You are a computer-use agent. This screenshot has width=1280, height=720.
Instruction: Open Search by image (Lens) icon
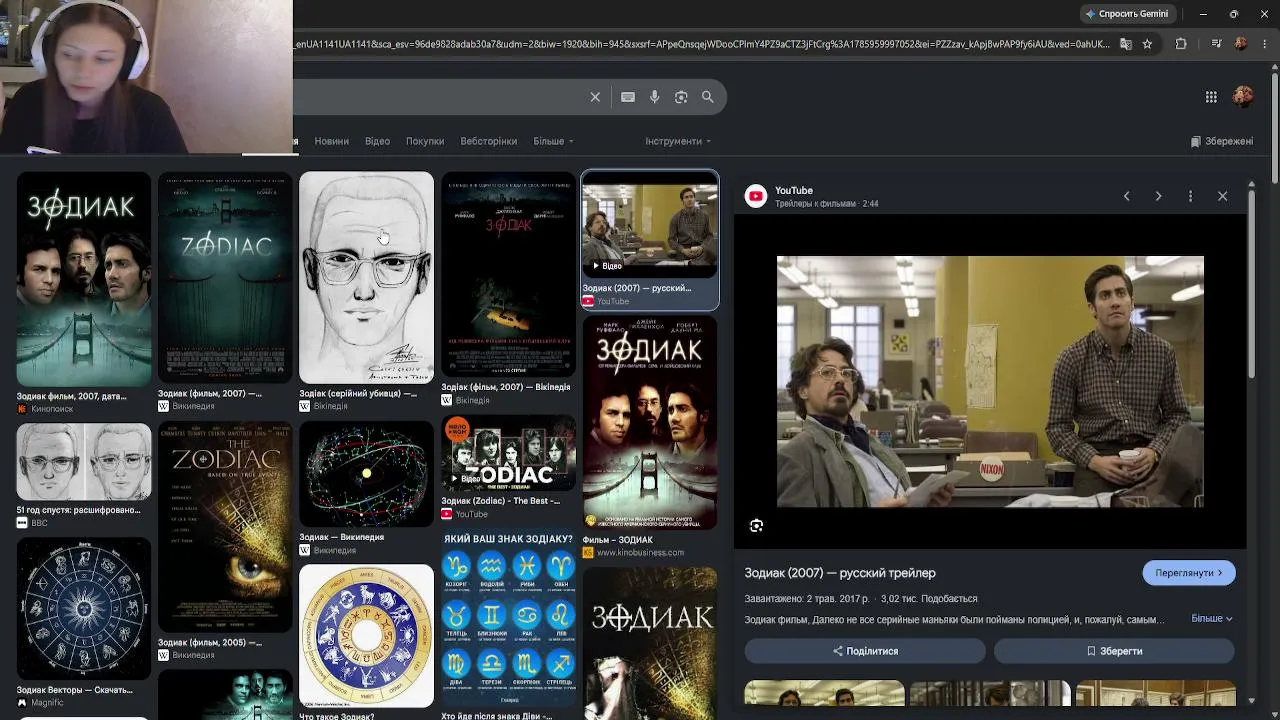pyautogui.click(x=681, y=97)
